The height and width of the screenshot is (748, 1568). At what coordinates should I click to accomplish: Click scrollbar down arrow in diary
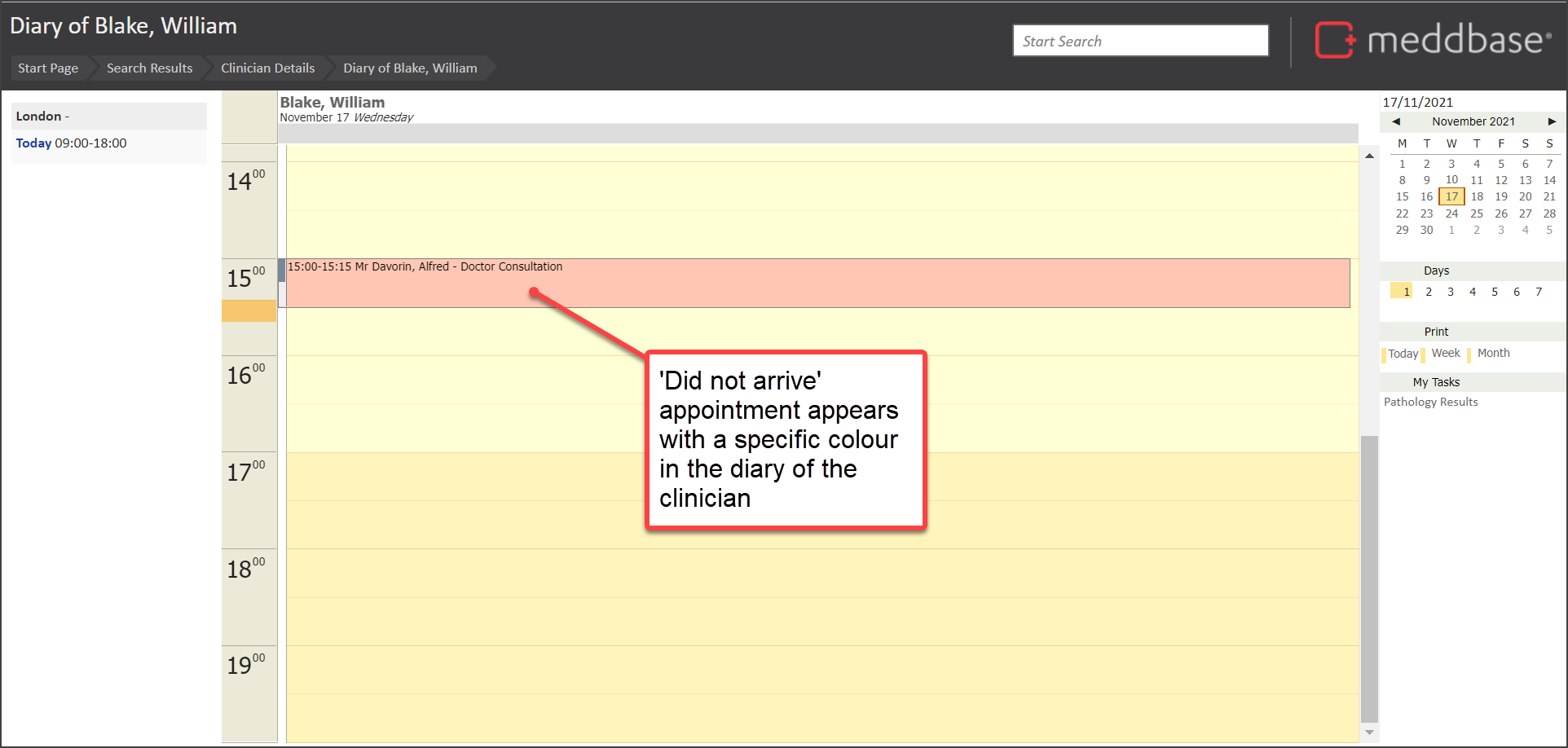[1369, 732]
